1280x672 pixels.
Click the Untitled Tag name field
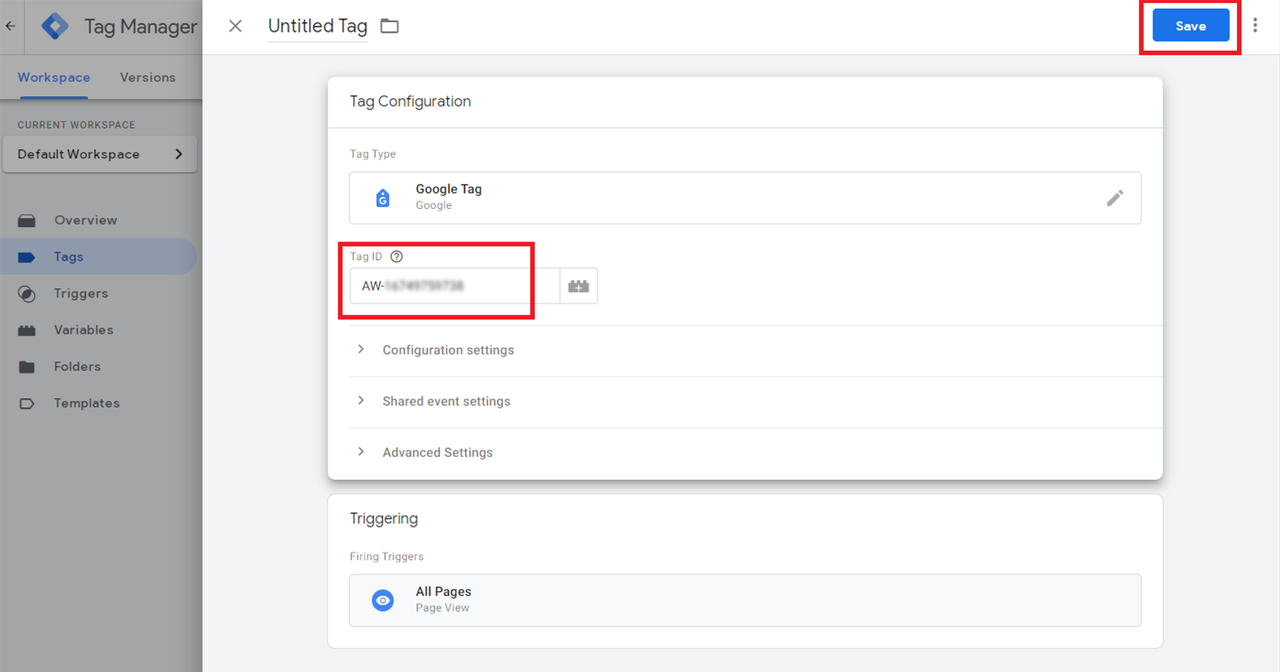click(318, 27)
